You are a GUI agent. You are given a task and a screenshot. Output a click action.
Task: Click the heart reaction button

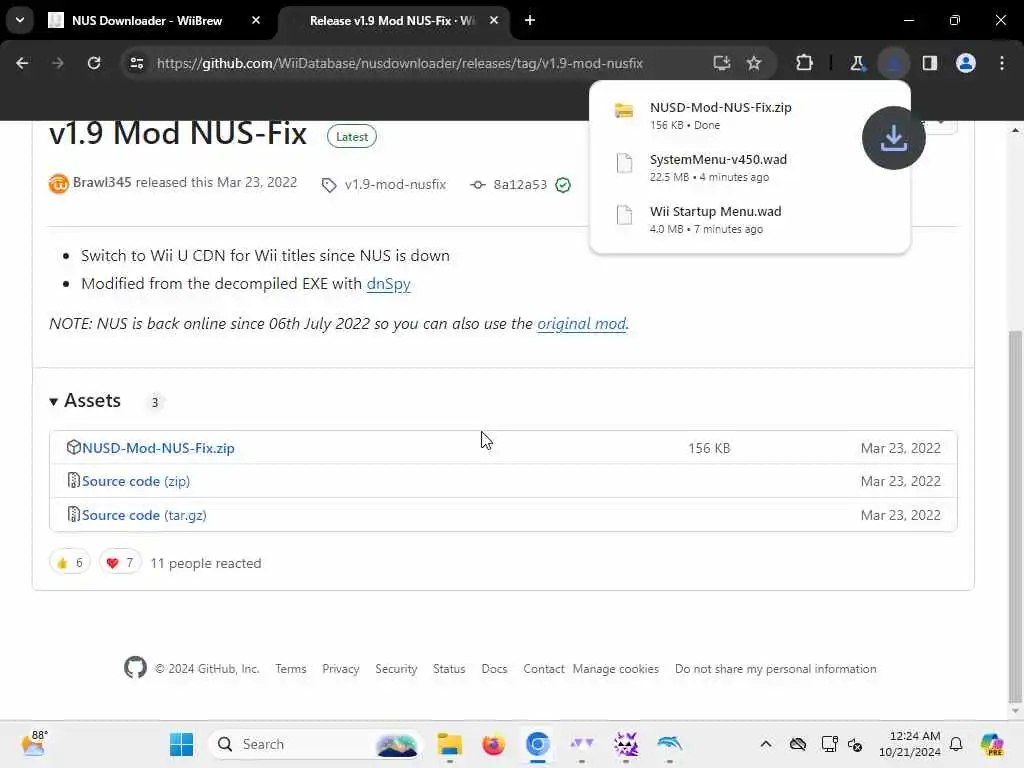tap(120, 562)
